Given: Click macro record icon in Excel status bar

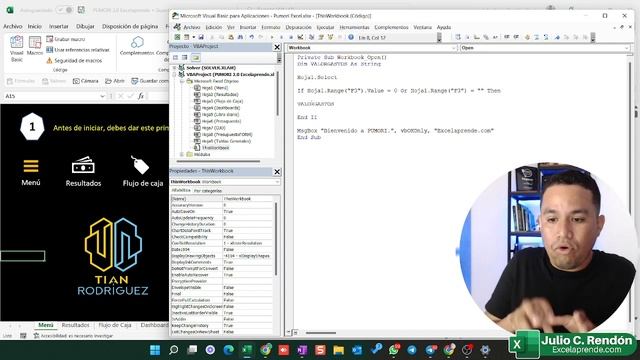Looking at the screenshot, I should pyautogui.click(x=23, y=336).
